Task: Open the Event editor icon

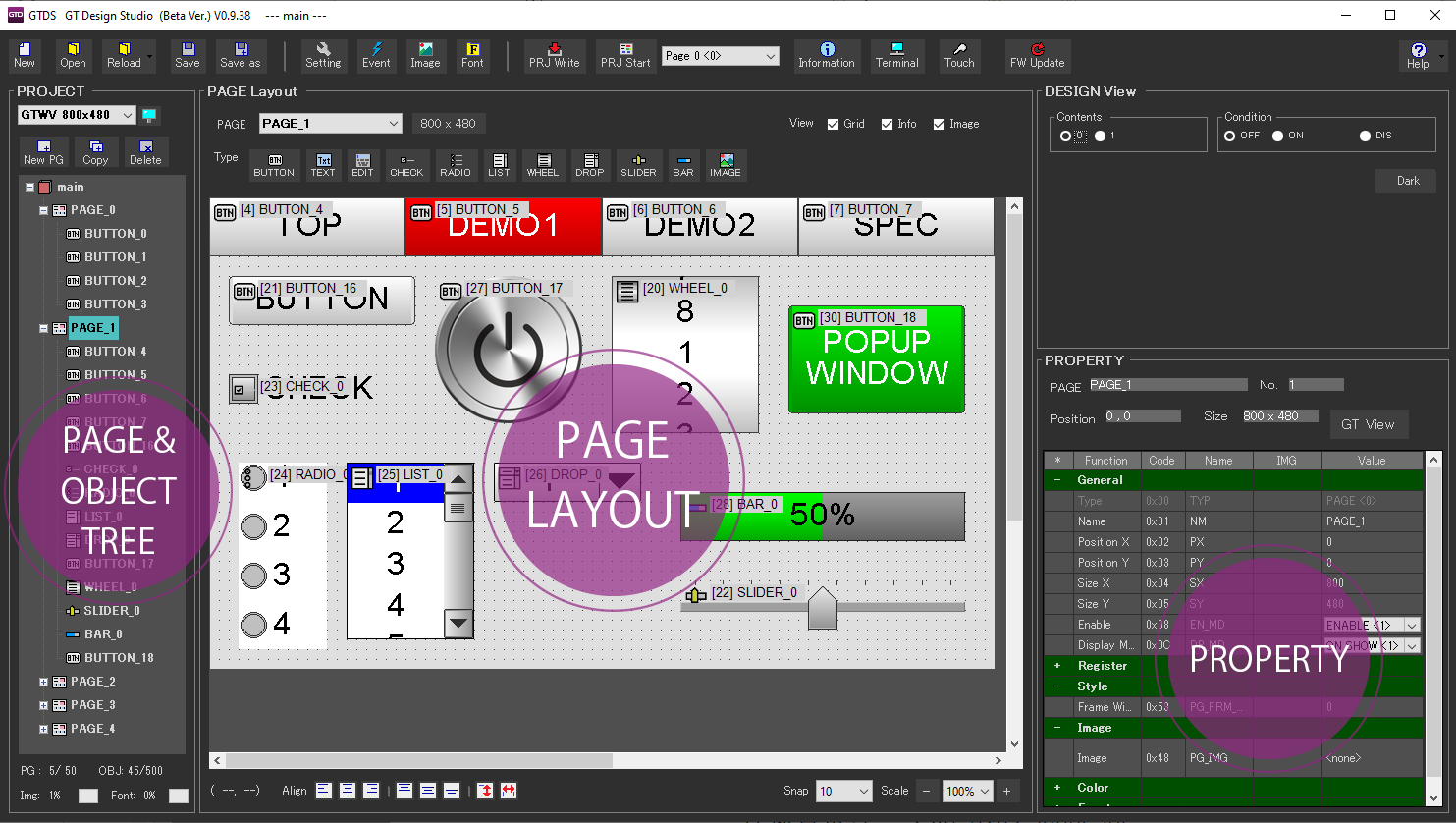Action: (376, 55)
